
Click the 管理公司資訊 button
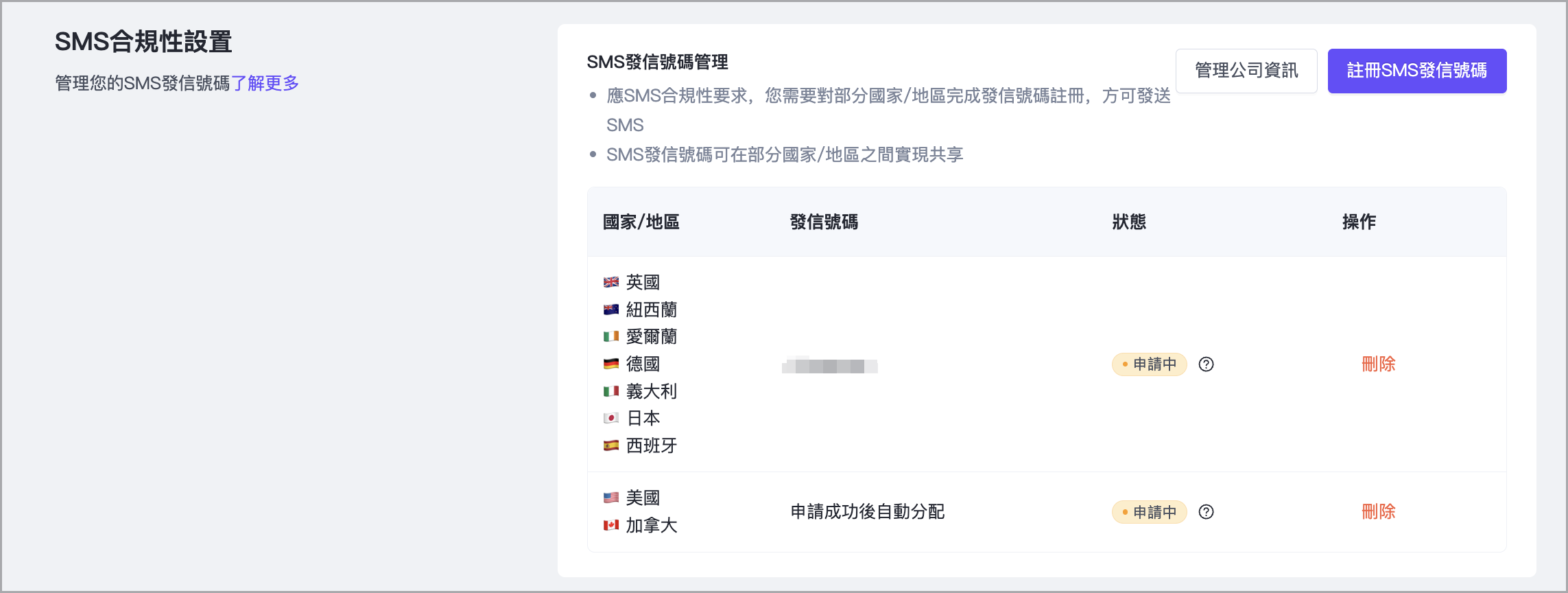pos(1246,71)
